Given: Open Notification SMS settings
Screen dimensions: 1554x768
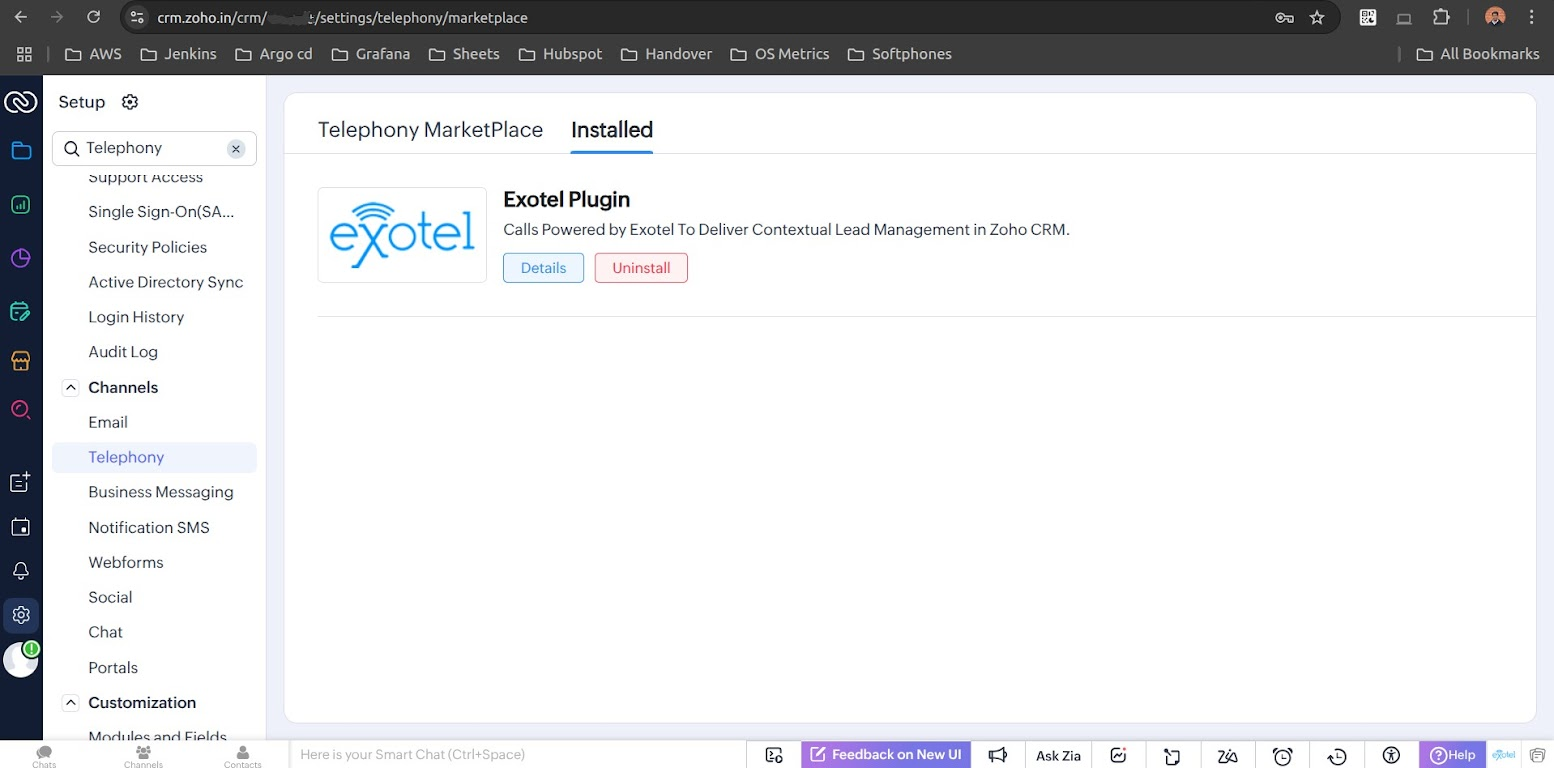Looking at the screenshot, I should (x=149, y=527).
